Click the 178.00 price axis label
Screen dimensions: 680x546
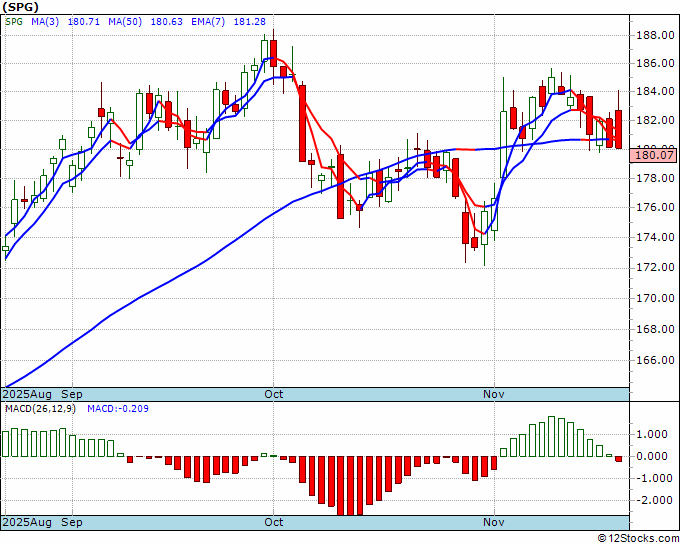[655, 178]
